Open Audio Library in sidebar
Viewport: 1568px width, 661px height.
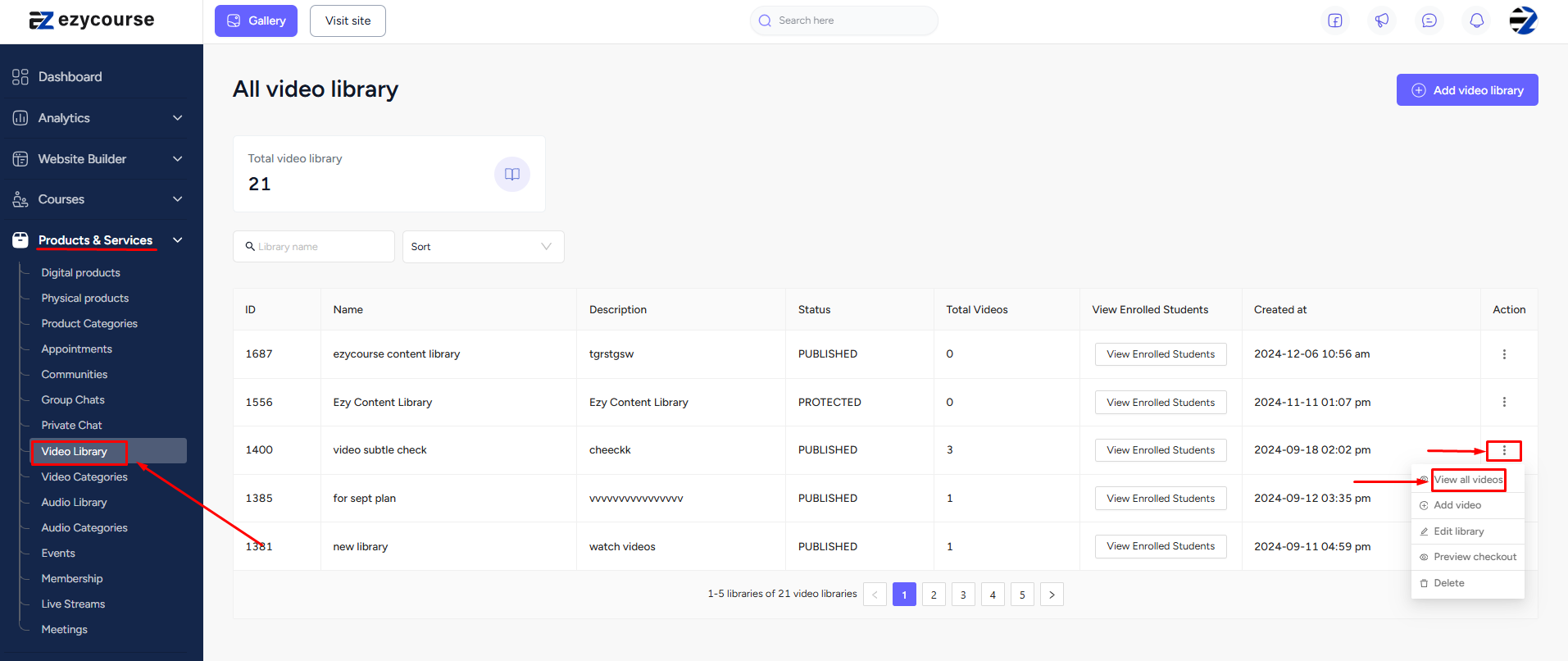(x=74, y=503)
